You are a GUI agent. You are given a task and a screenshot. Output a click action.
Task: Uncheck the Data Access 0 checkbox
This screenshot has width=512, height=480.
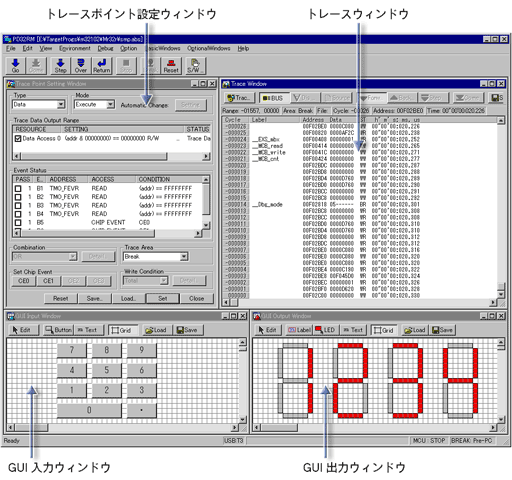[18, 138]
